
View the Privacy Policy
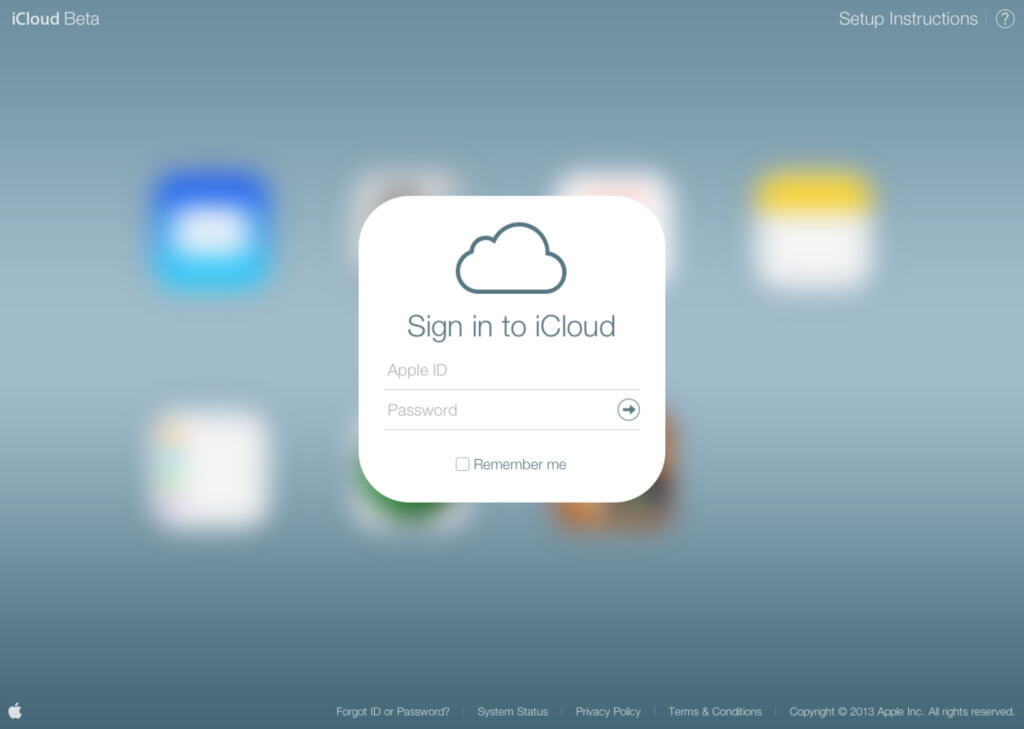[608, 711]
